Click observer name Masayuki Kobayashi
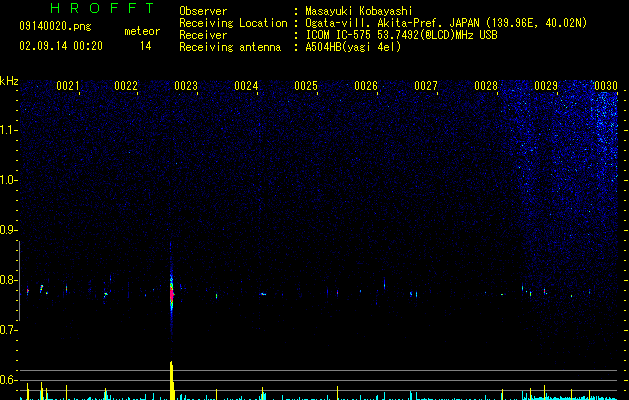Screen dimensions: 629x400 359,11
